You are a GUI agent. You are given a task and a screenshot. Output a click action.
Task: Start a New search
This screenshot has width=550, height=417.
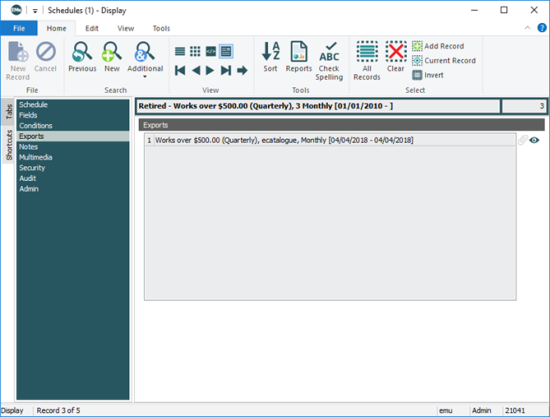coord(112,56)
